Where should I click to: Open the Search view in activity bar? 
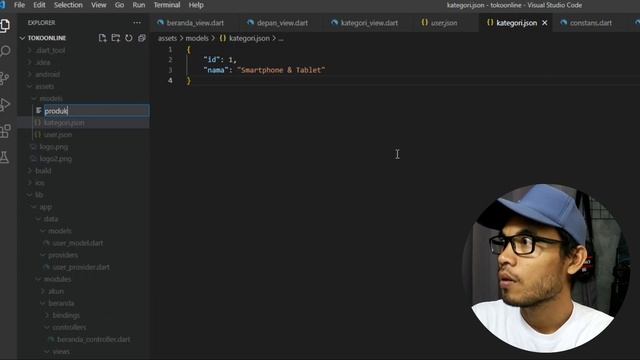pos(5,51)
